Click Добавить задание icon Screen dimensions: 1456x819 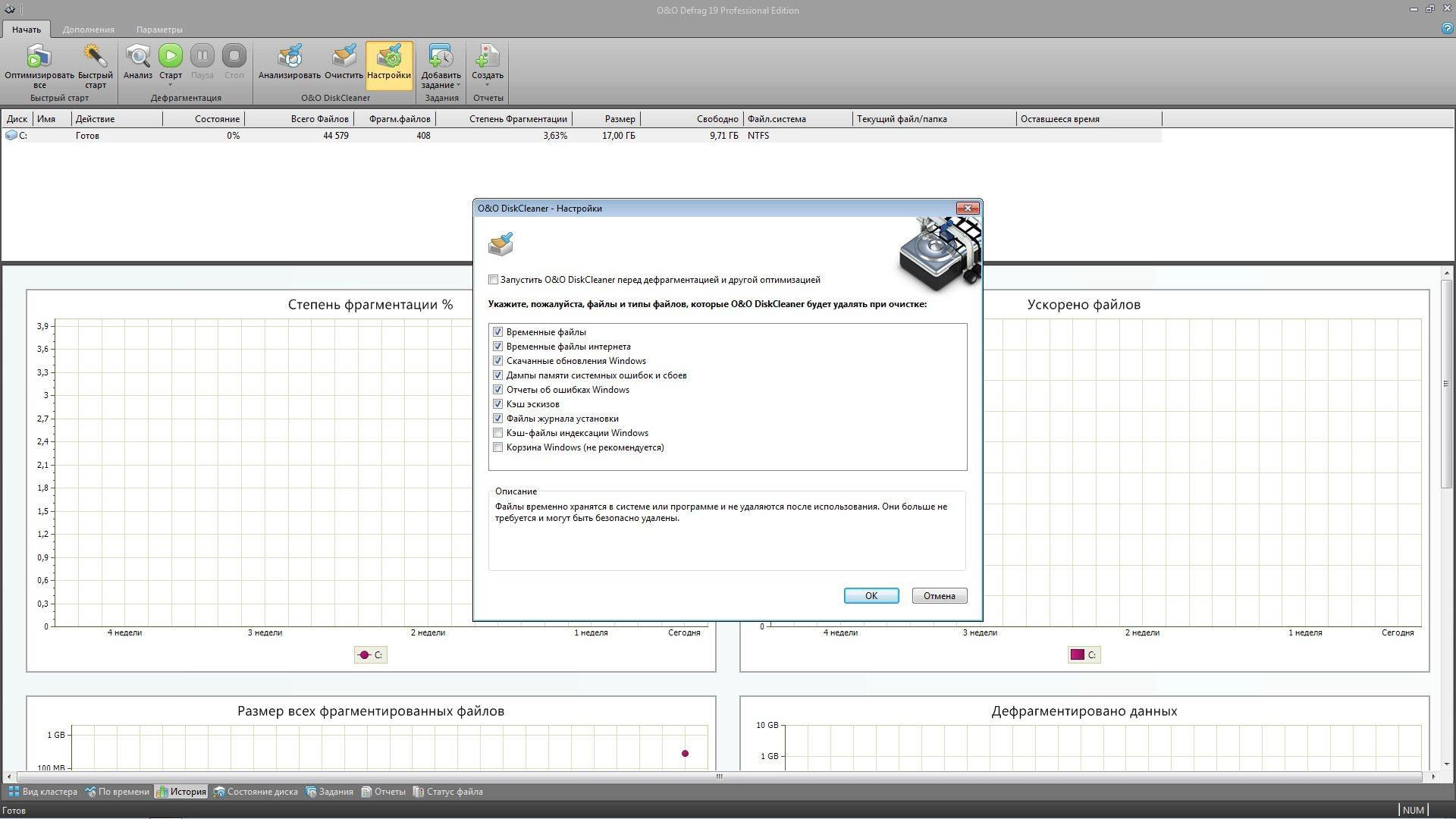[x=441, y=56]
